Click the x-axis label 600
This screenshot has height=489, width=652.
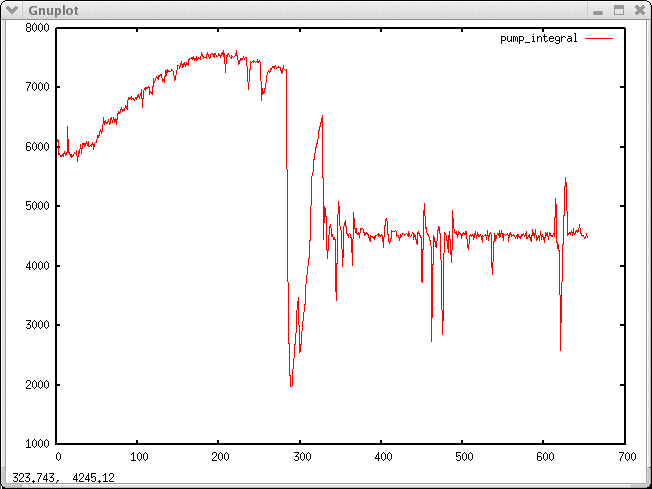pyautogui.click(x=545, y=457)
